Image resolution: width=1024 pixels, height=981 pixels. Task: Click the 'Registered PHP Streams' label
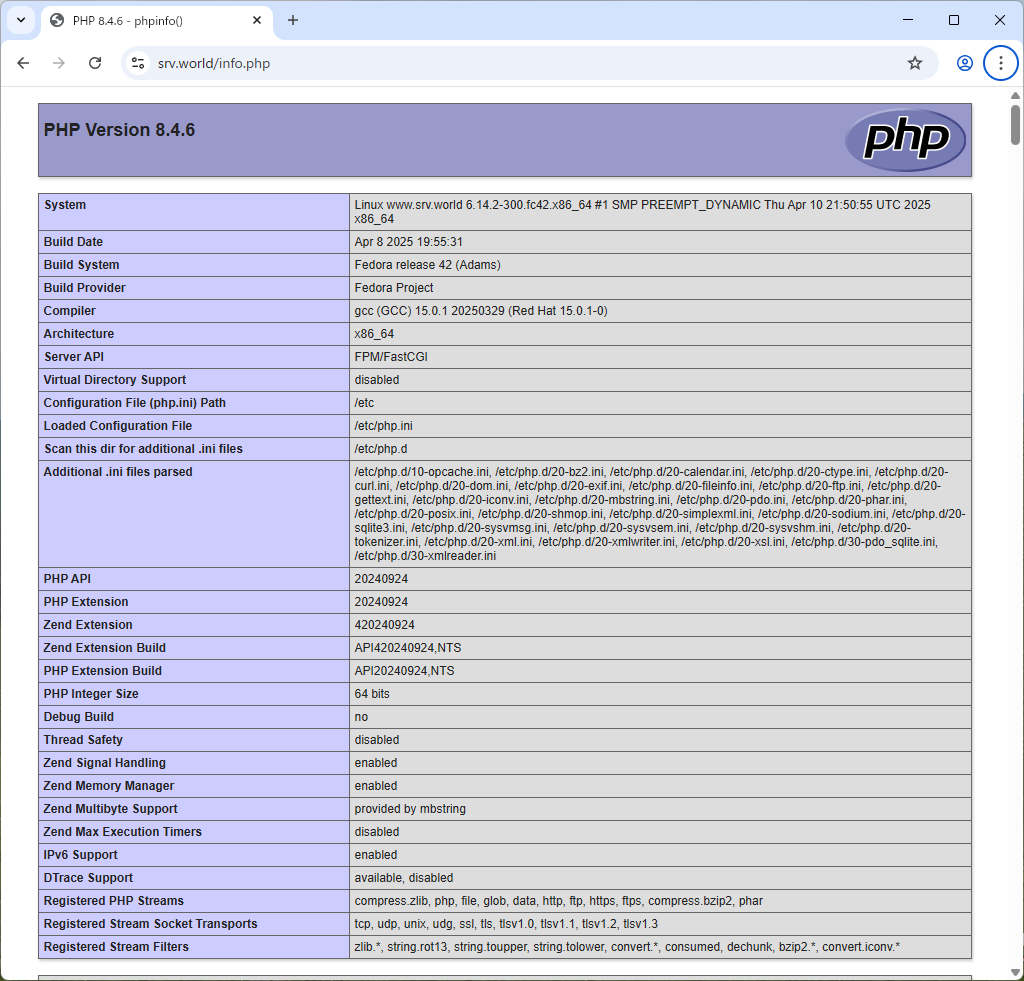(x=114, y=901)
